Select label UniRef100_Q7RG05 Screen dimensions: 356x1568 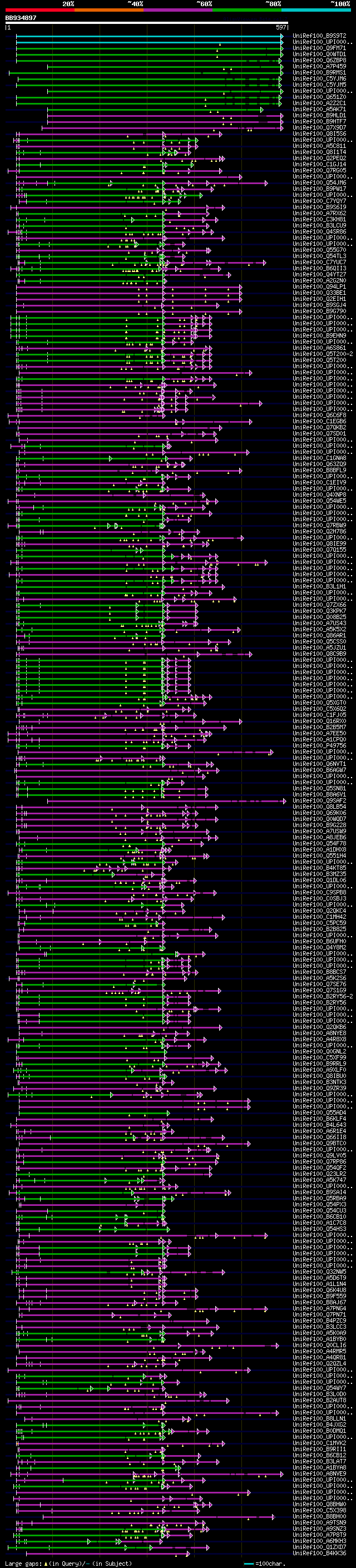click(319, 170)
